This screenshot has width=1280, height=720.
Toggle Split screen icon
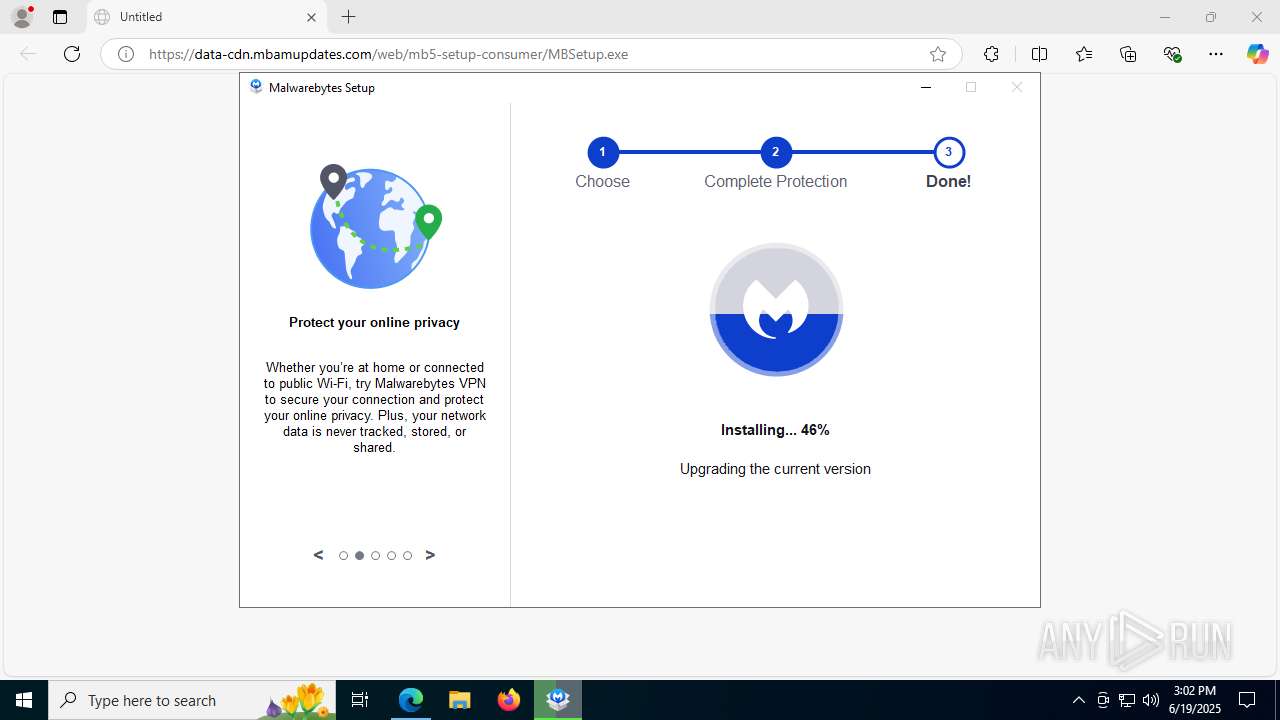click(1039, 54)
